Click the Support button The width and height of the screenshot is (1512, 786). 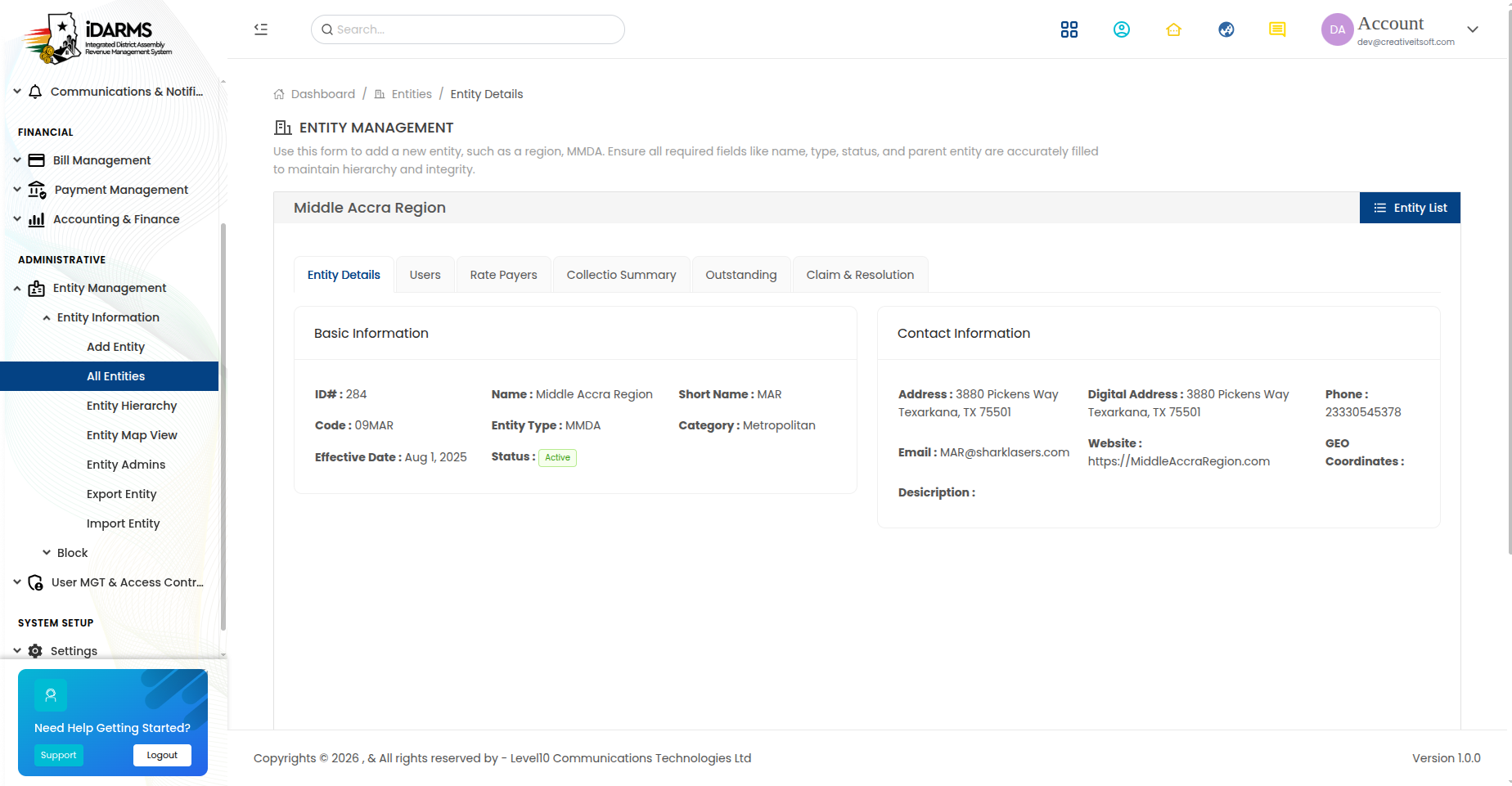click(x=58, y=755)
